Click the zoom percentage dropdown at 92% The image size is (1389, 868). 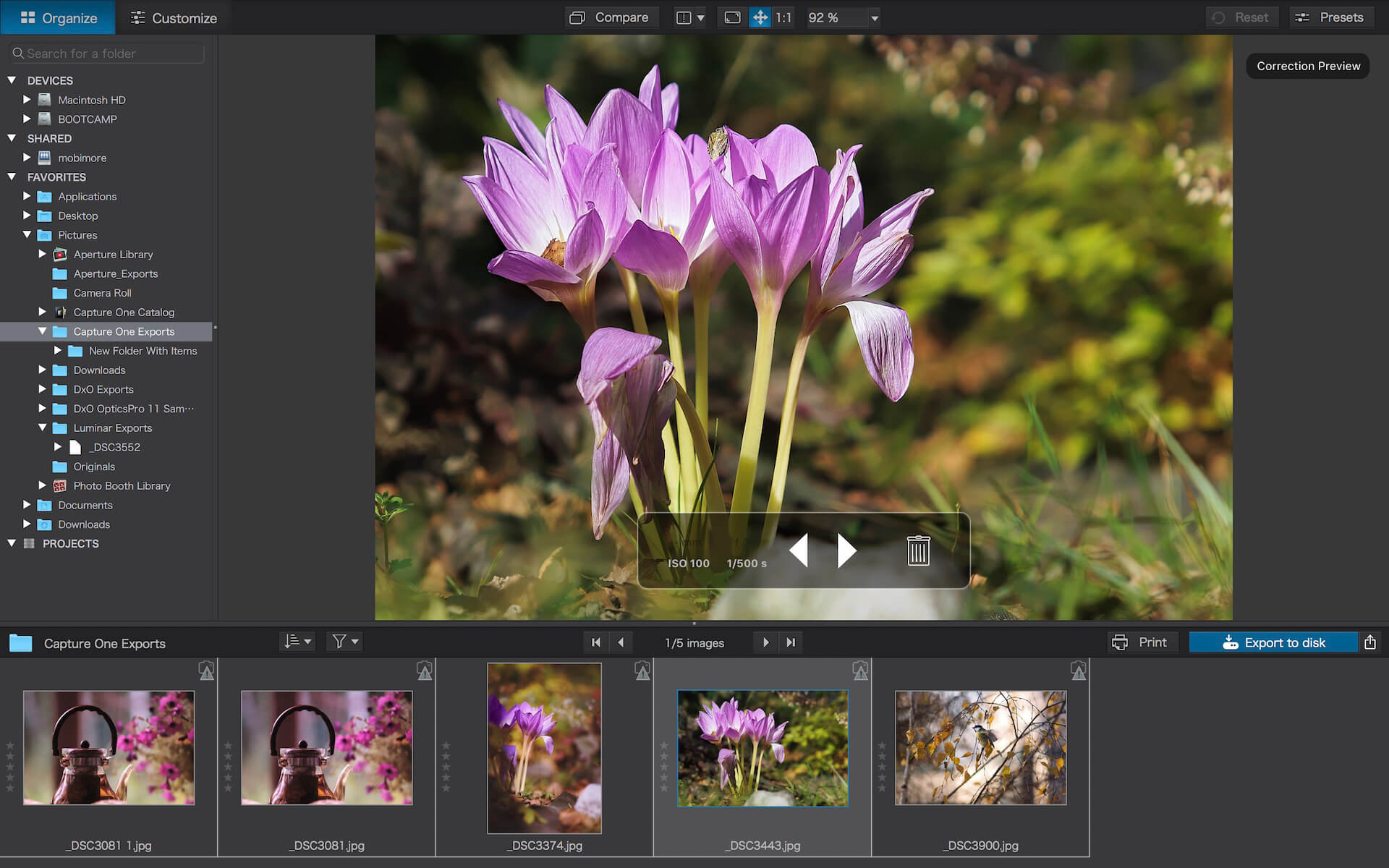[x=841, y=17]
